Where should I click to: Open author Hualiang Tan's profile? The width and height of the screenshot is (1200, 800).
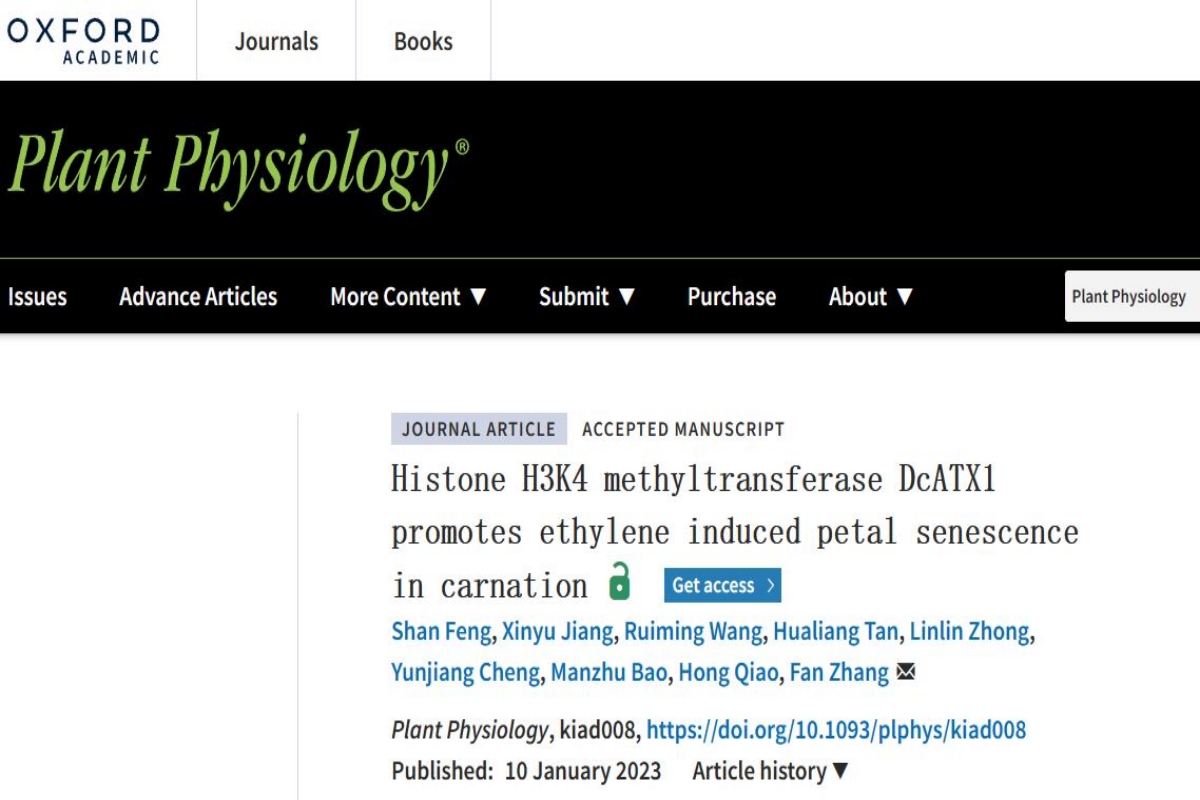(836, 632)
